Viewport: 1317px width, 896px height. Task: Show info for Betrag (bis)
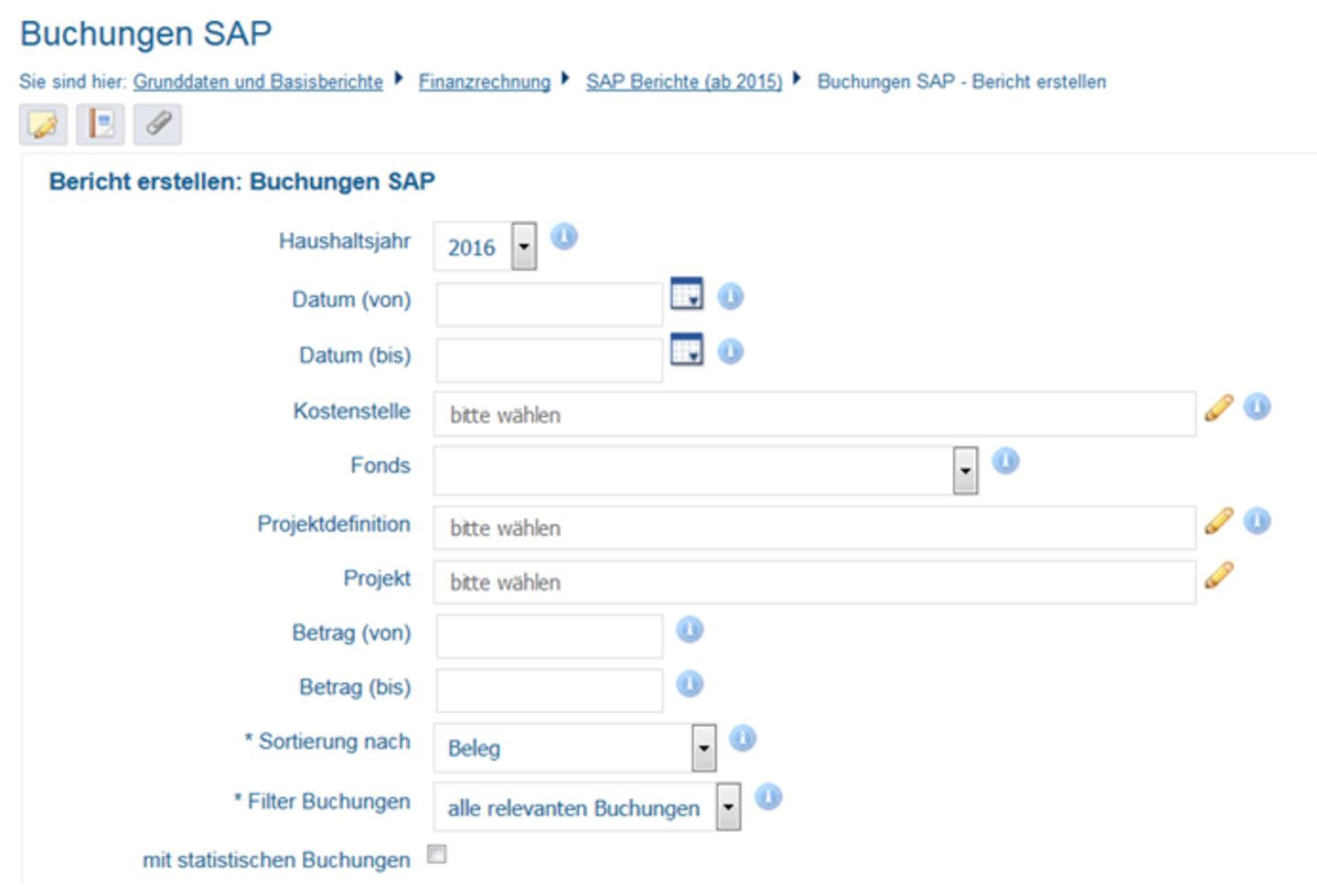690,684
